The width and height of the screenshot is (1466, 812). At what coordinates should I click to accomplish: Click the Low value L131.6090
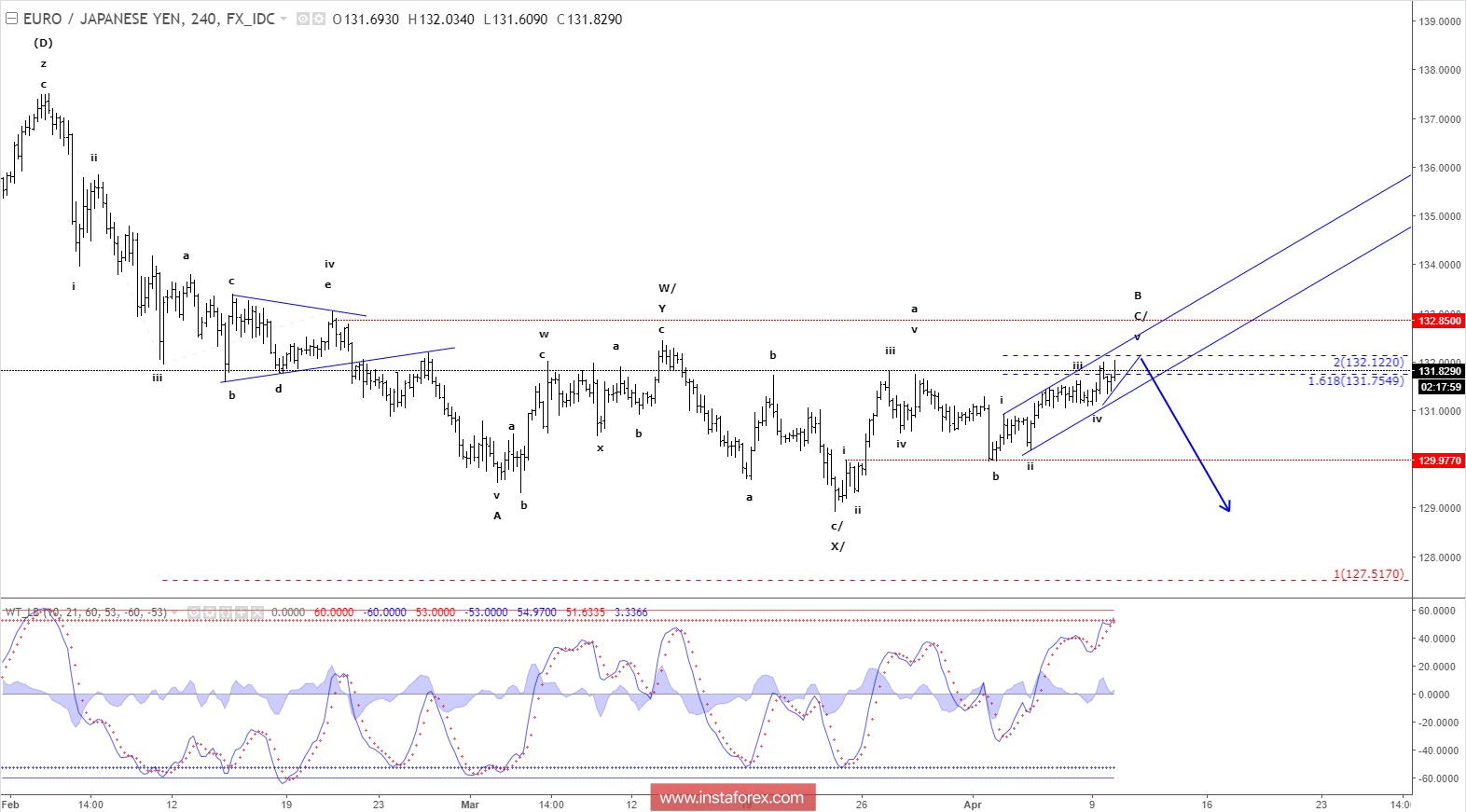click(516, 19)
